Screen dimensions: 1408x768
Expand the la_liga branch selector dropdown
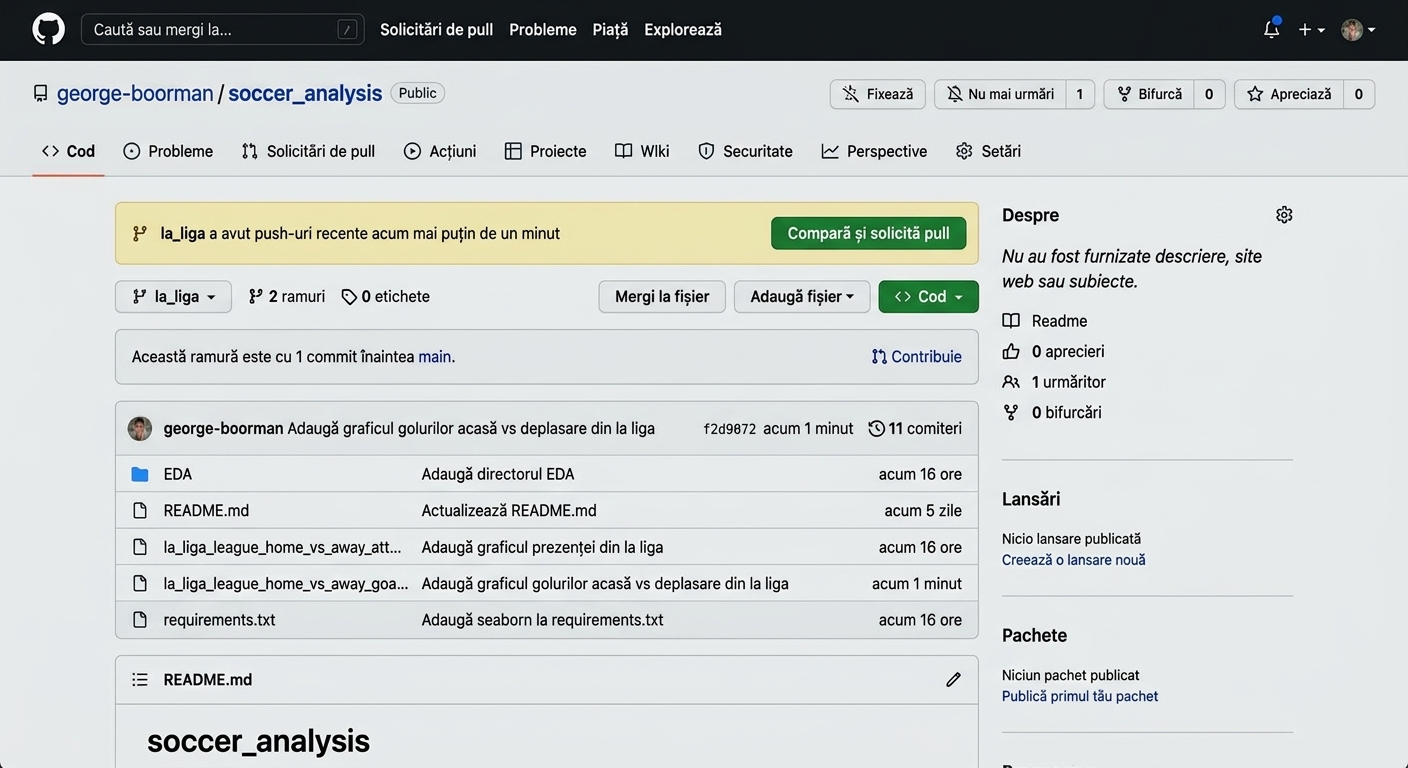point(173,297)
